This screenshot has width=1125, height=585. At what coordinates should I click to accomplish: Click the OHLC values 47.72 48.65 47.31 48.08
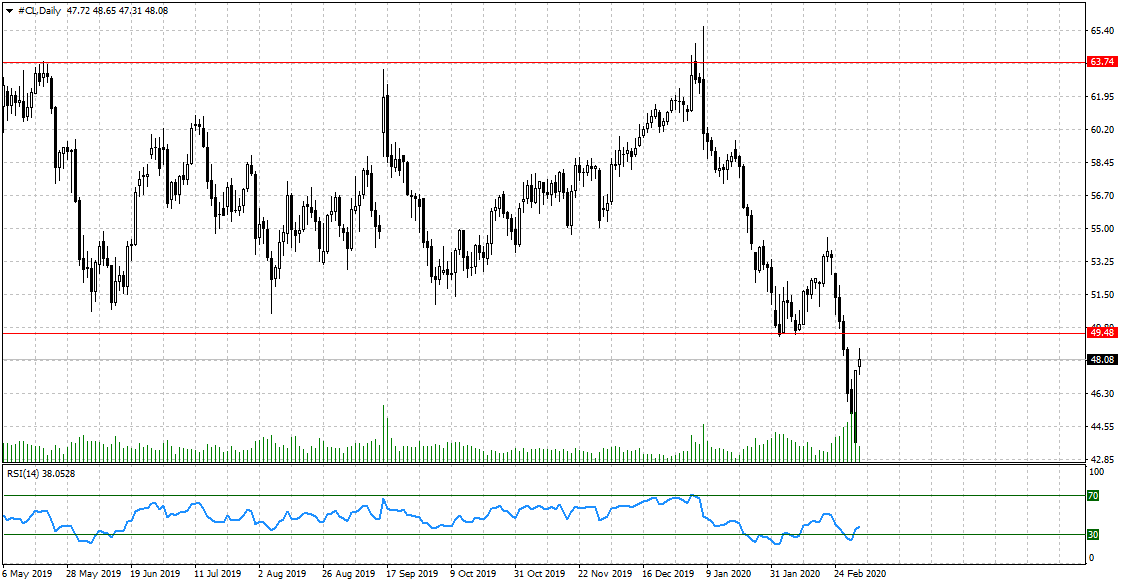pyautogui.click(x=117, y=10)
